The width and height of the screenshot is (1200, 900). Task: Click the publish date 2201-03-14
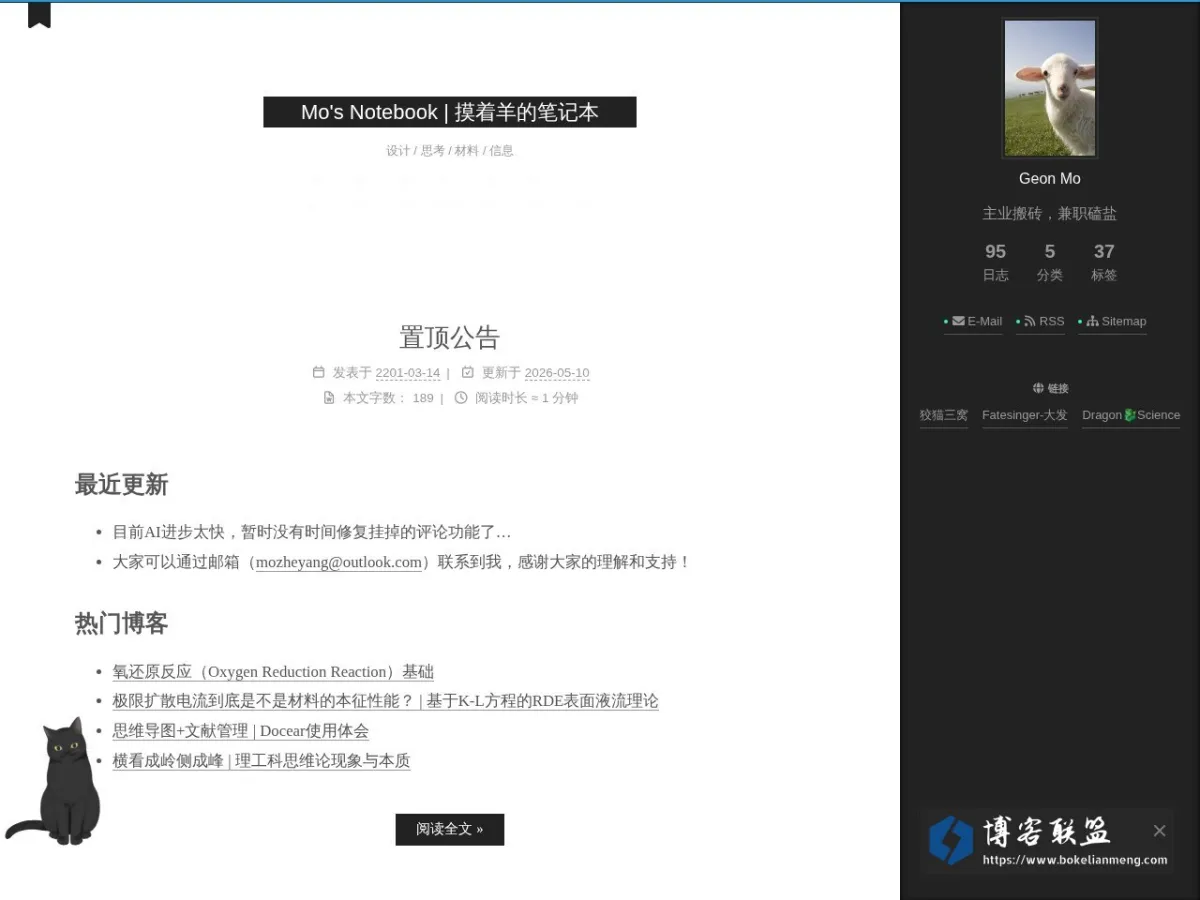(x=408, y=373)
